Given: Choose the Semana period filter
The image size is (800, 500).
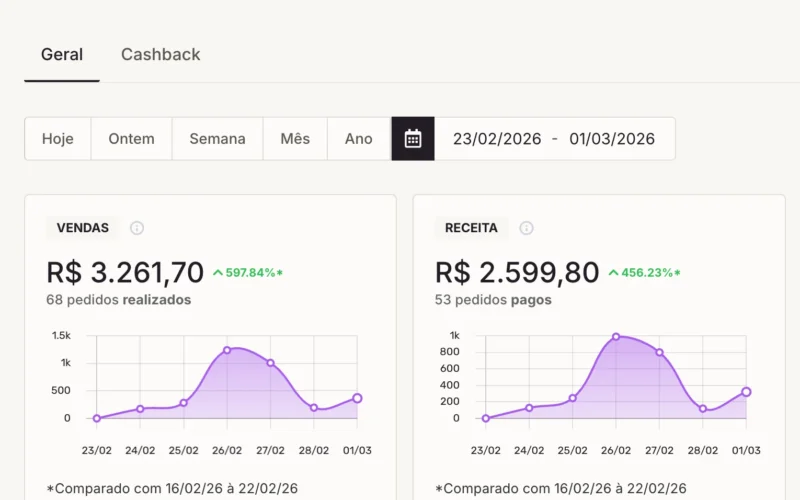Looking at the screenshot, I should coord(217,139).
